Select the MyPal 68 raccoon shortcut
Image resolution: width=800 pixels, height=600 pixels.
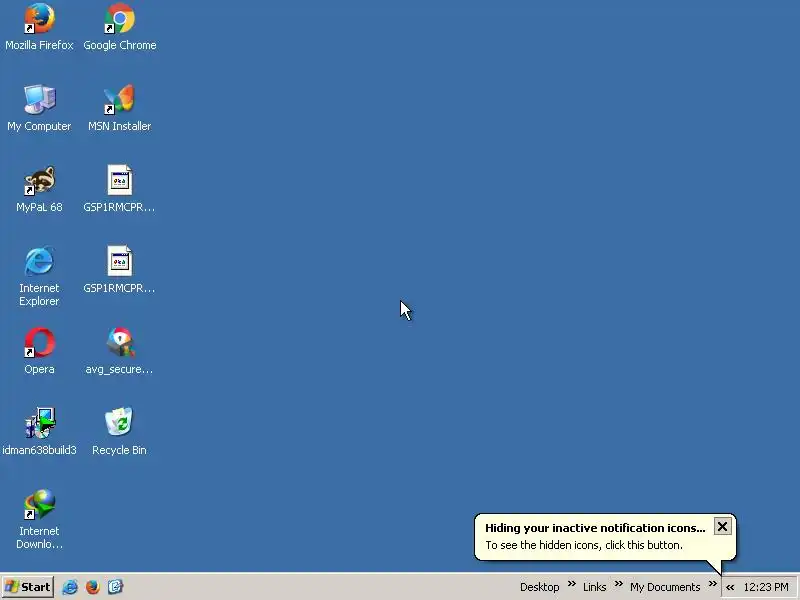[39, 189]
